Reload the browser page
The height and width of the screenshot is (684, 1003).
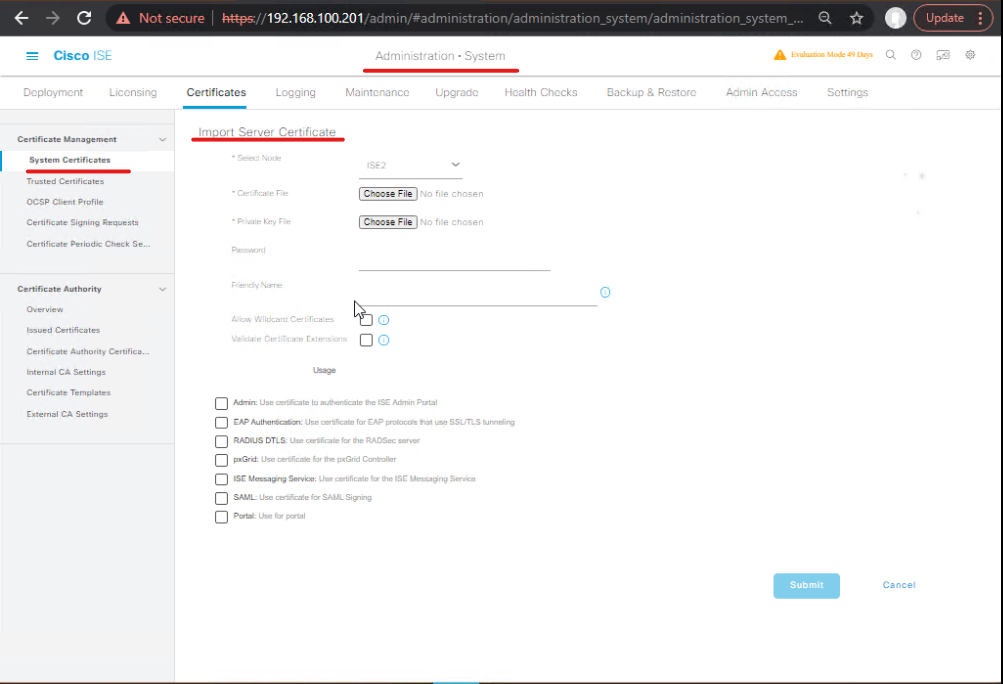click(84, 18)
